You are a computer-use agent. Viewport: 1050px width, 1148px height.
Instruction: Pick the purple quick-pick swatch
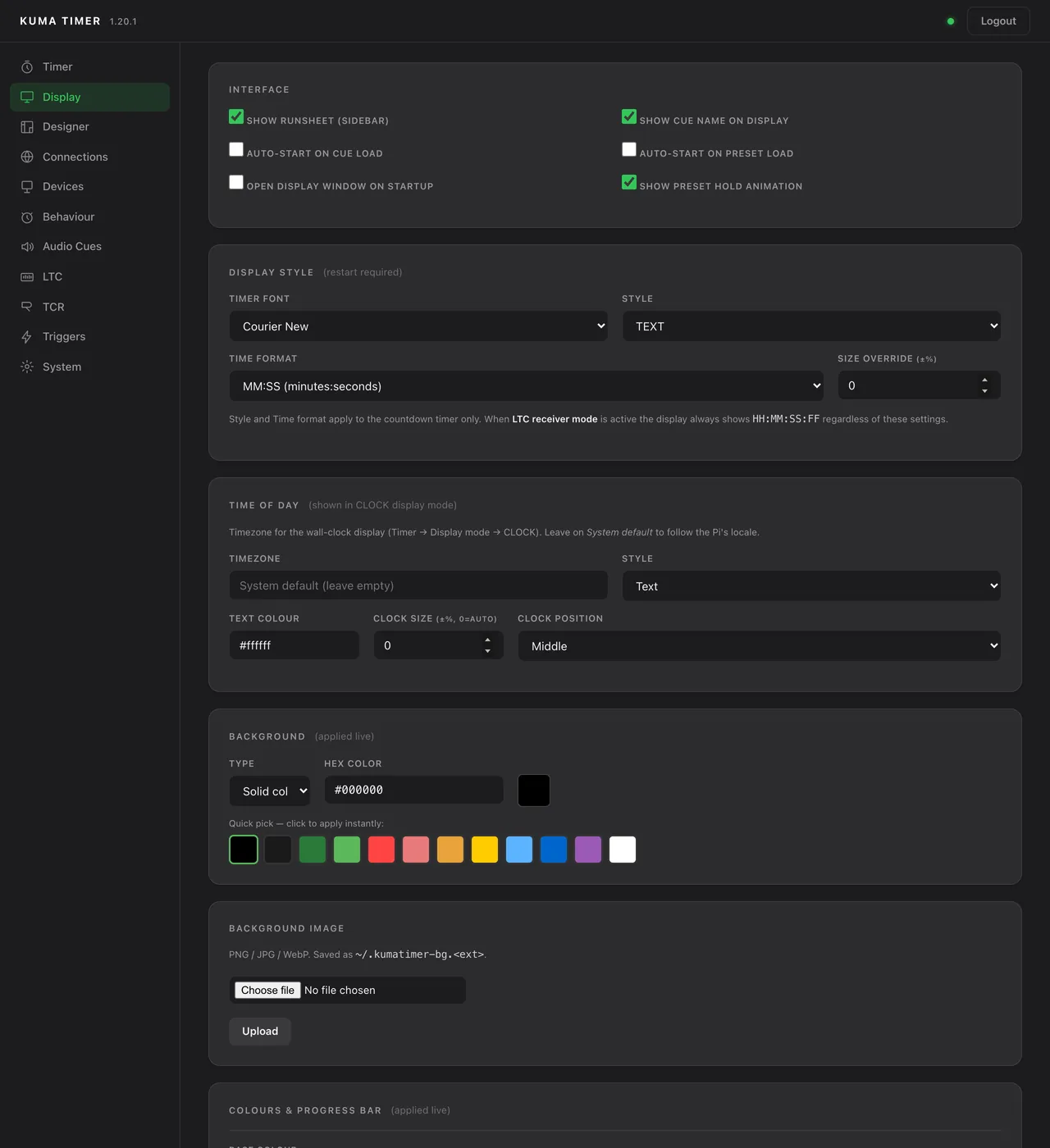(588, 850)
